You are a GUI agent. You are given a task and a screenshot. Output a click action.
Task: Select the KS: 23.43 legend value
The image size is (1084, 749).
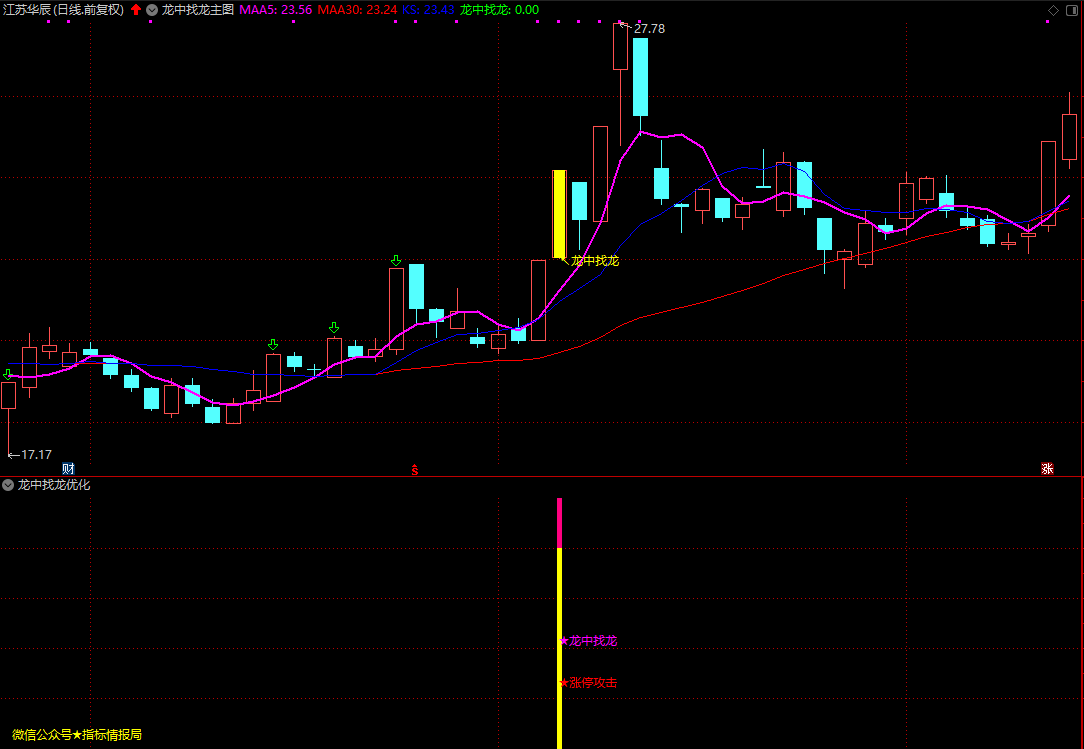[428, 10]
